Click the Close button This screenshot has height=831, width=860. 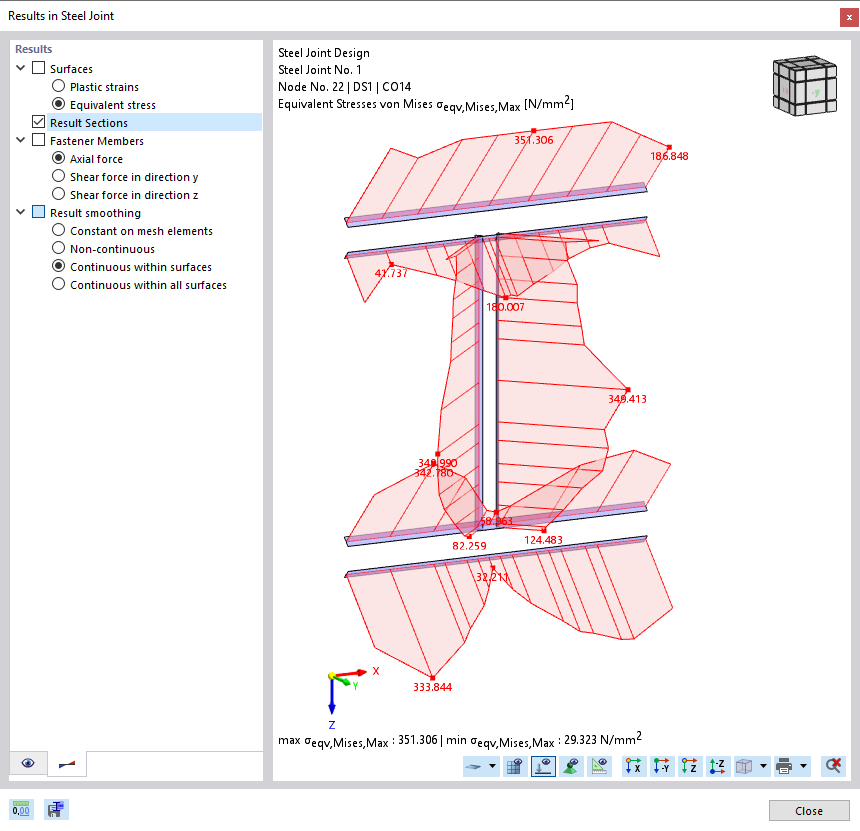pos(808,809)
